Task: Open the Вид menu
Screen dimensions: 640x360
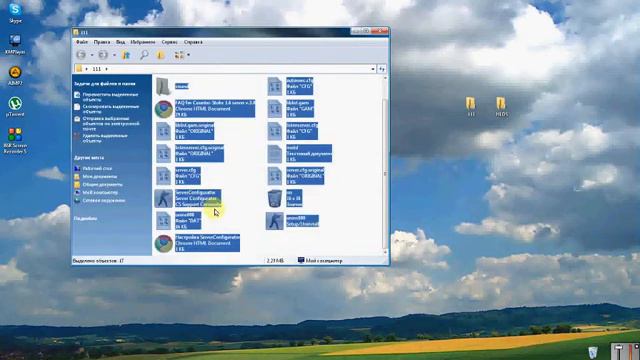Action: point(120,42)
